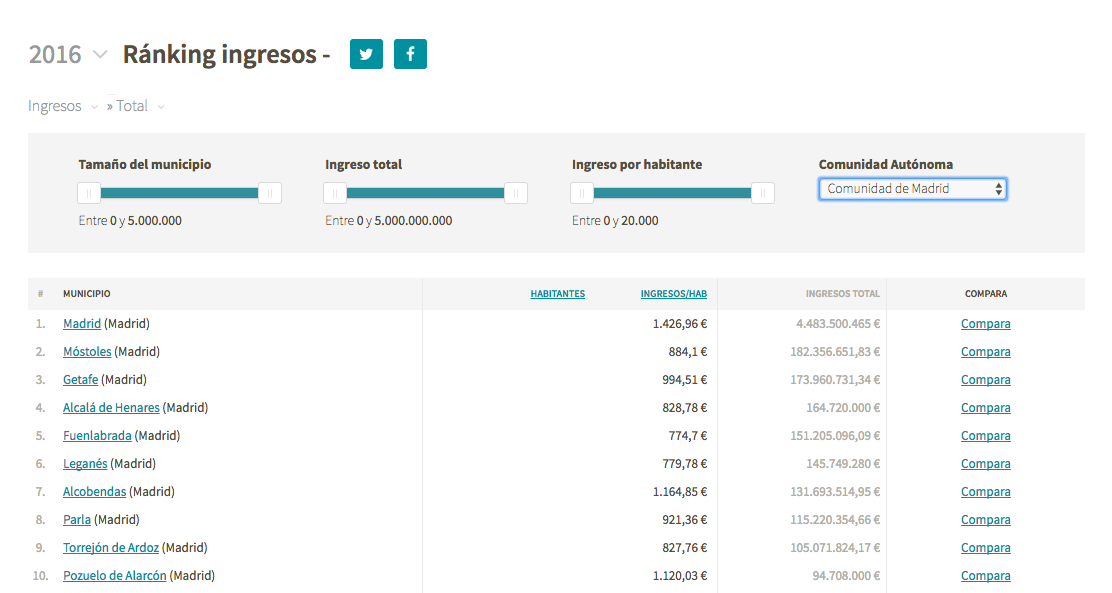This screenshot has width=1112, height=593.
Task: Click Compara for Alcobendas row
Action: click(x=986, y=492)
